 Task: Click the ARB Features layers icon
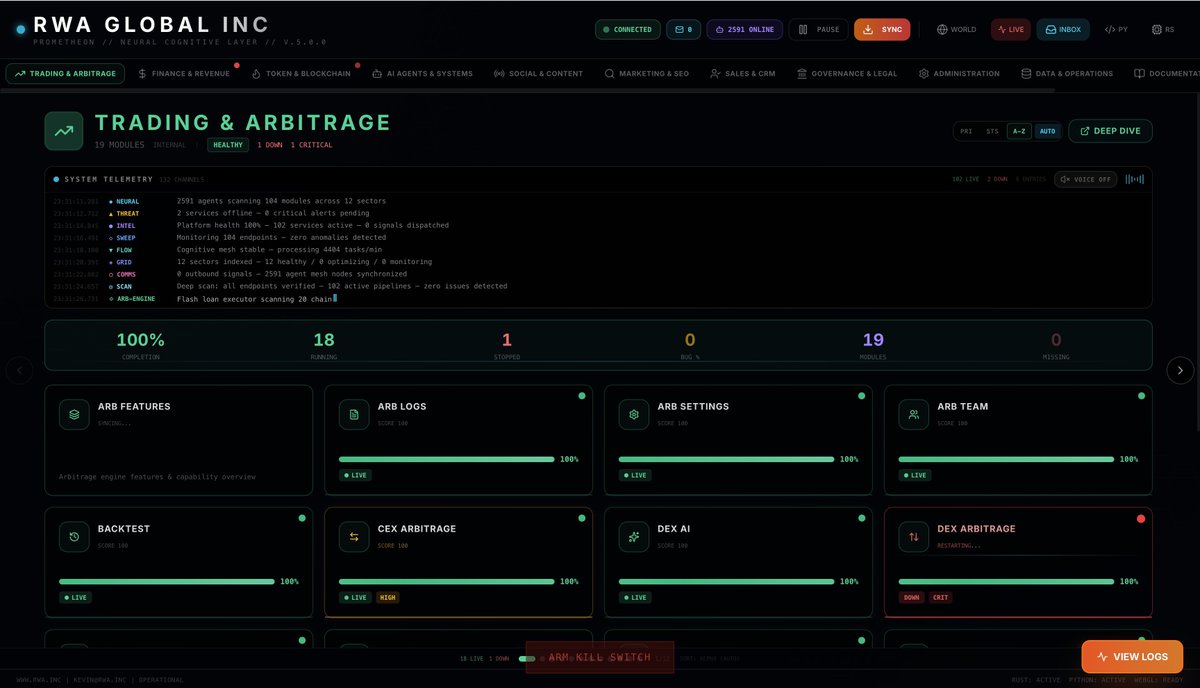click(74, 414)
